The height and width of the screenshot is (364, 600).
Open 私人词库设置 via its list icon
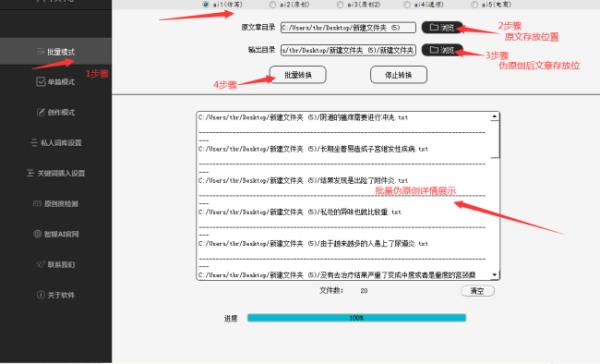pos(34,142)
